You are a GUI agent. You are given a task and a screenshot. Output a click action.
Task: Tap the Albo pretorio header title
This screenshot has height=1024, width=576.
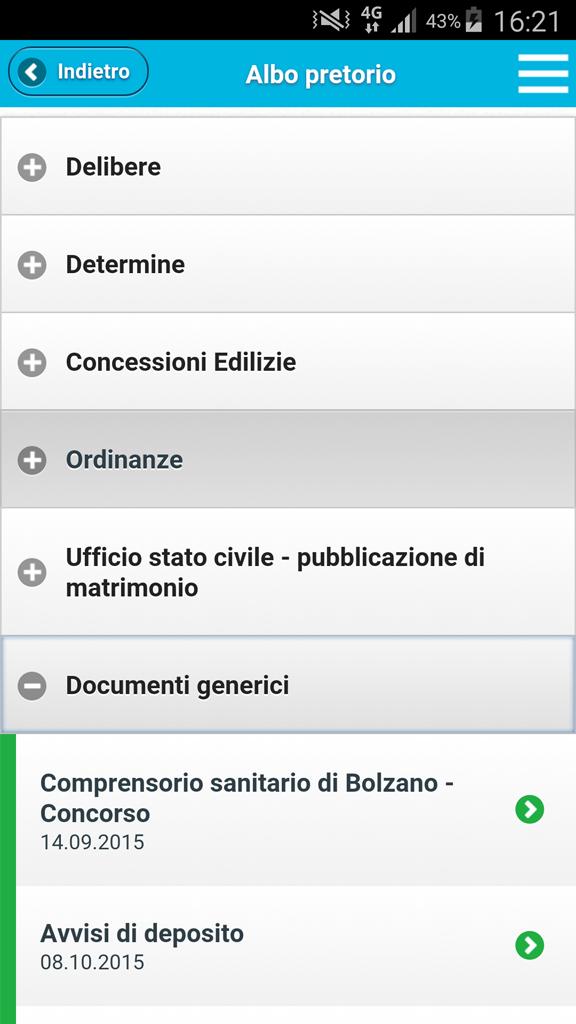tap(321, 74)
